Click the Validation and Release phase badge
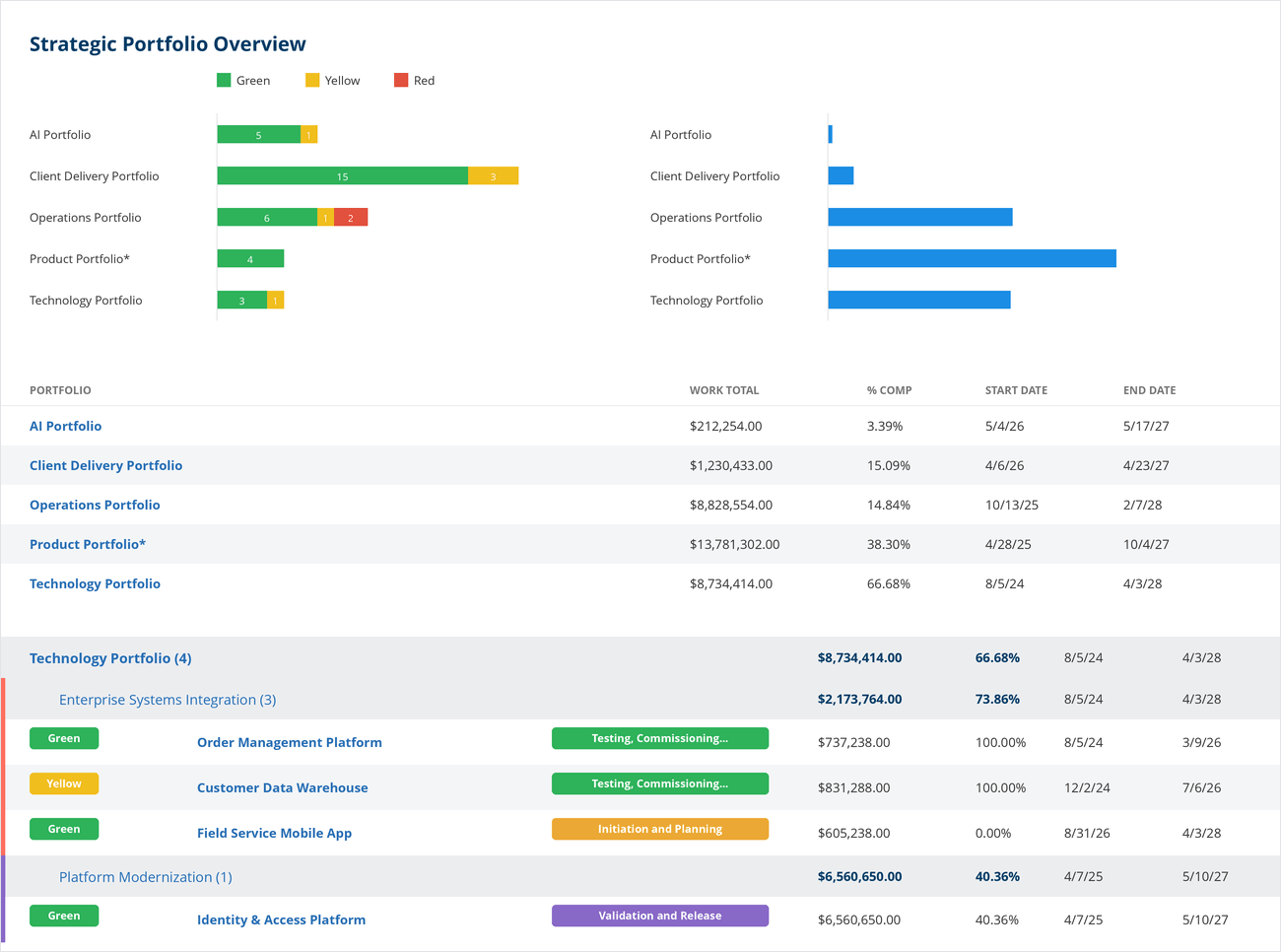The height and width of the screenshot is (952, 1281). point(660,916)
